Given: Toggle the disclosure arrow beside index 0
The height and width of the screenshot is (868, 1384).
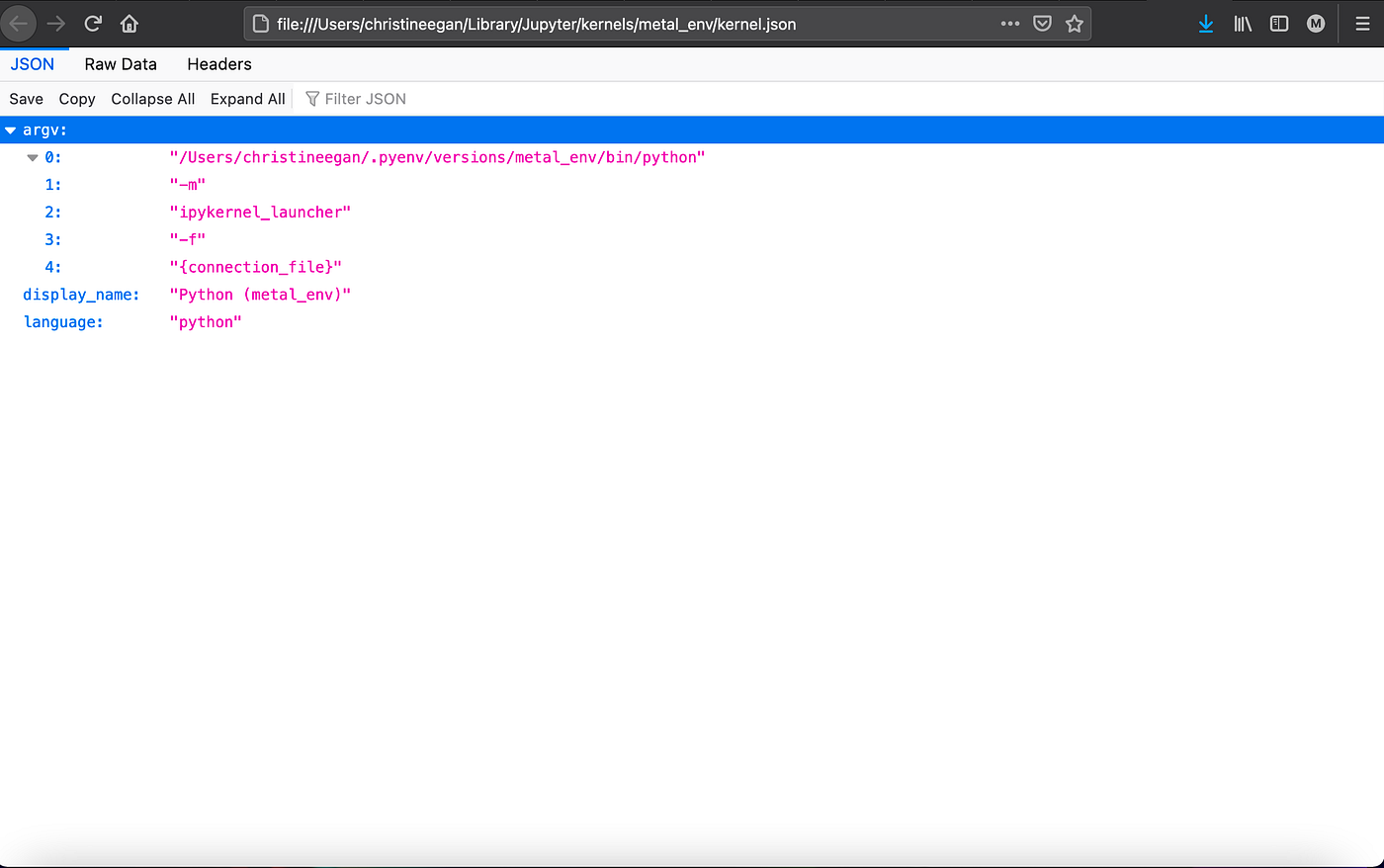Looking at the screenshot, I should click(33, 158).
